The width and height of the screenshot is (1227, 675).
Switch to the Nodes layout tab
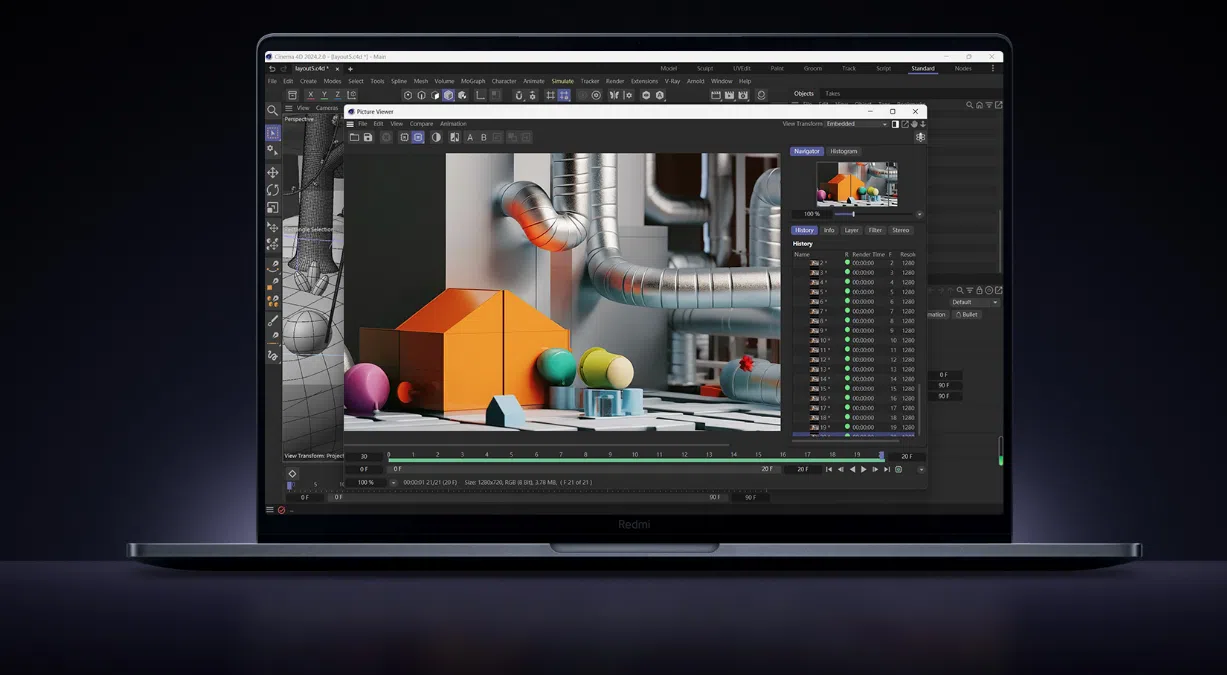coord(963,68)
